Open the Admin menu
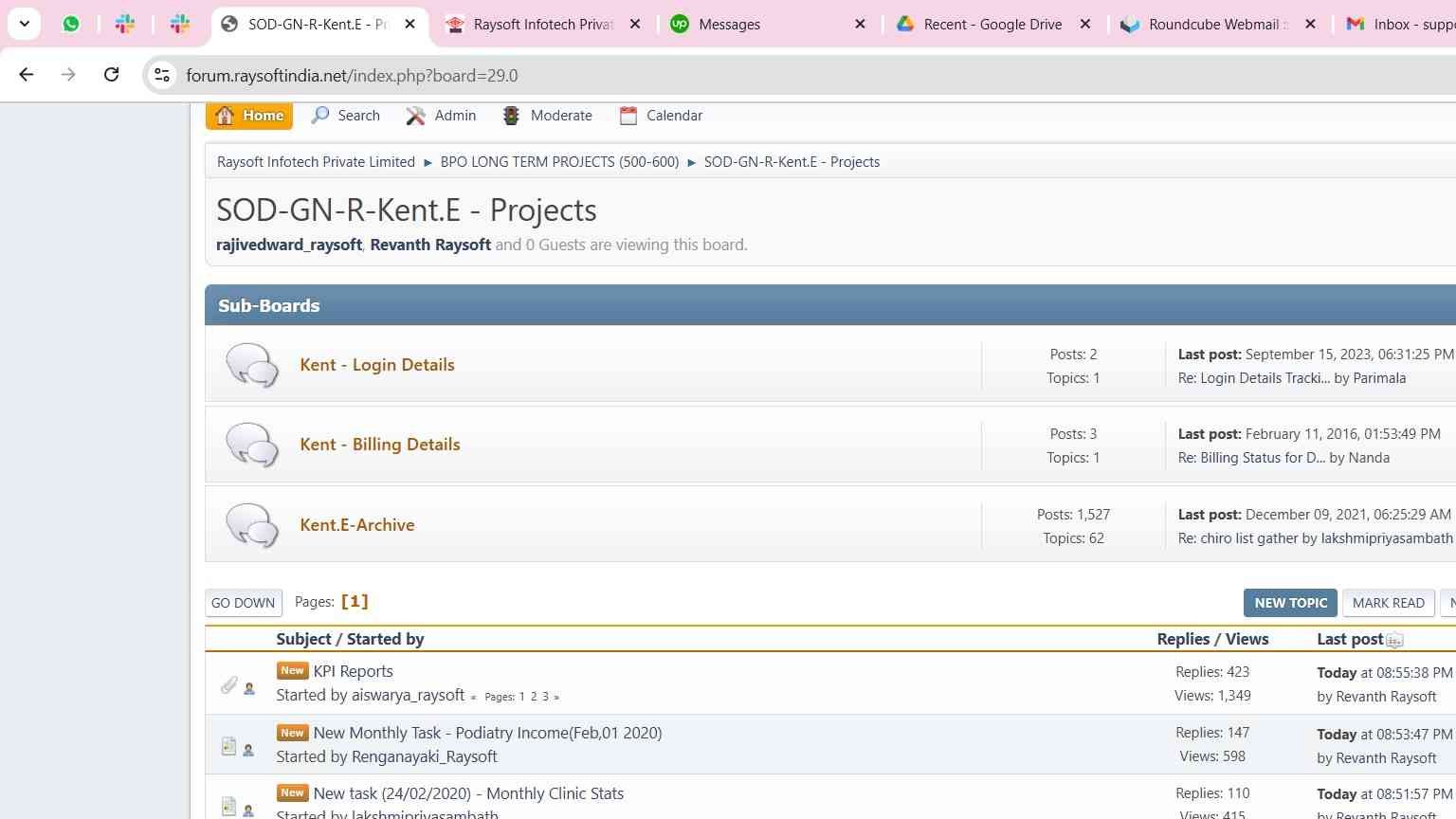The width and height of the screenshot is (1456, 819). point(442,116)
